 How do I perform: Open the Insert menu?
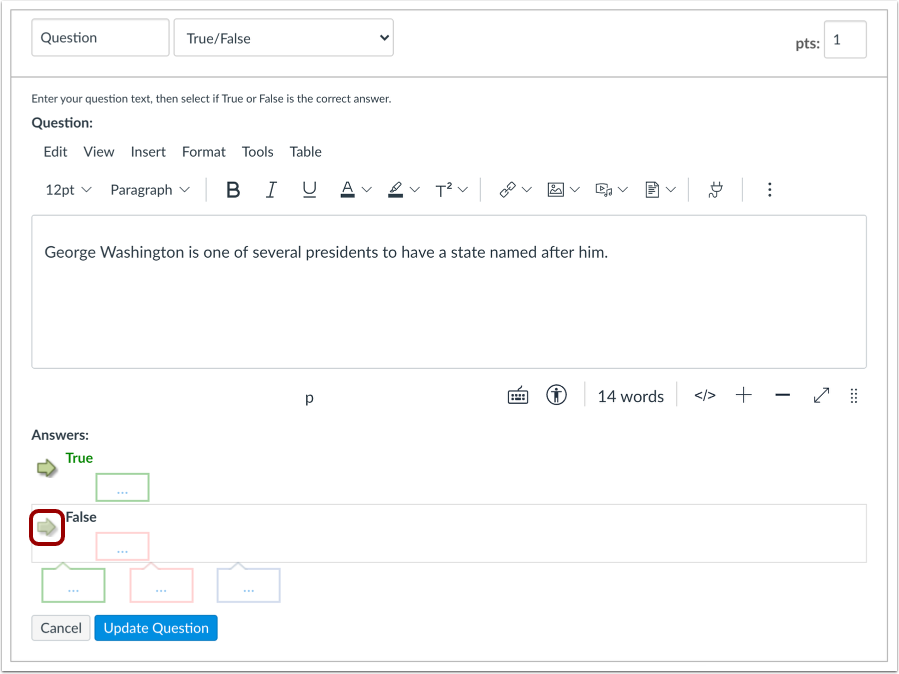[x=148, y=152]
